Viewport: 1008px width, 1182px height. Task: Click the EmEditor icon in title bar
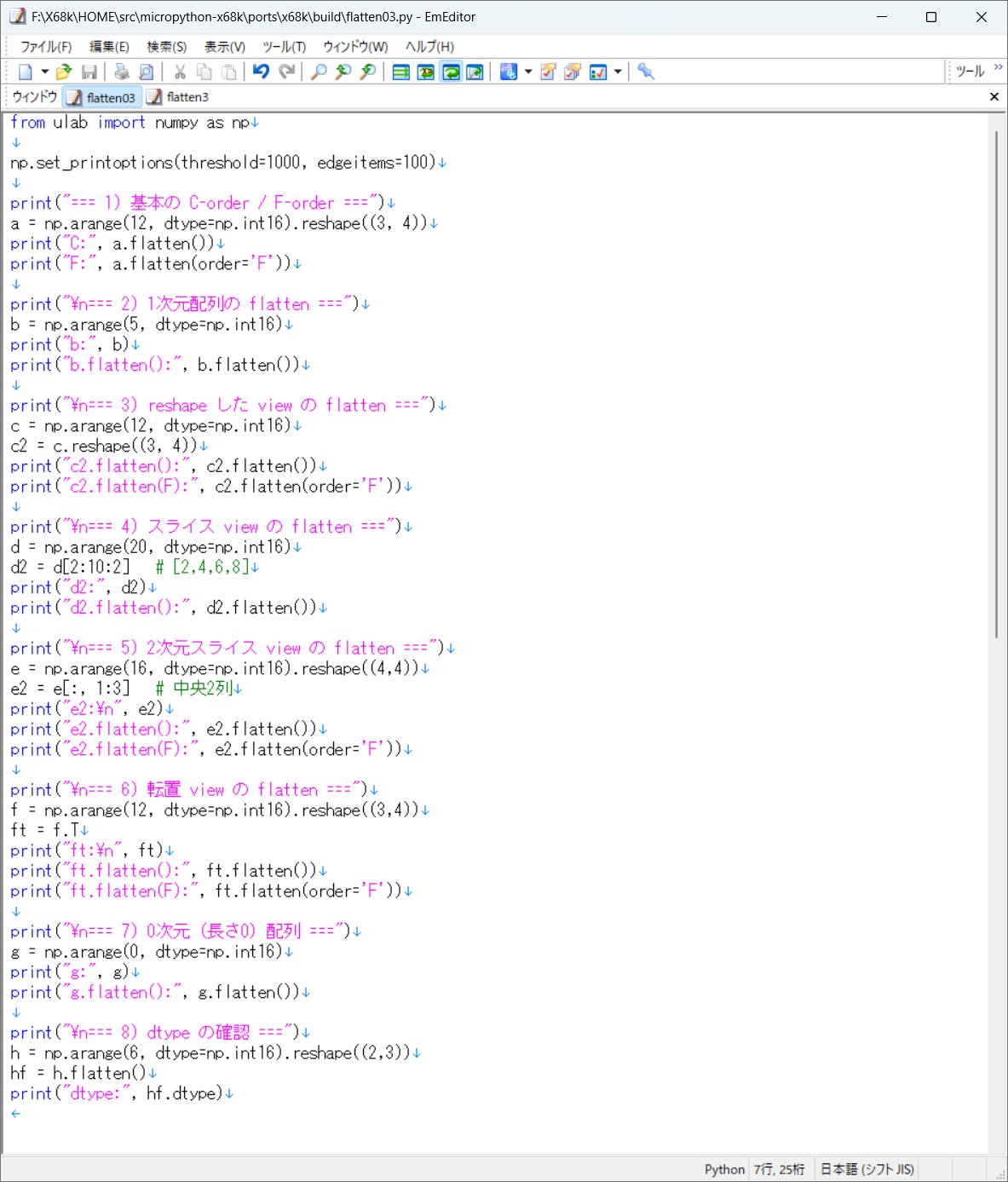[17, 17]
